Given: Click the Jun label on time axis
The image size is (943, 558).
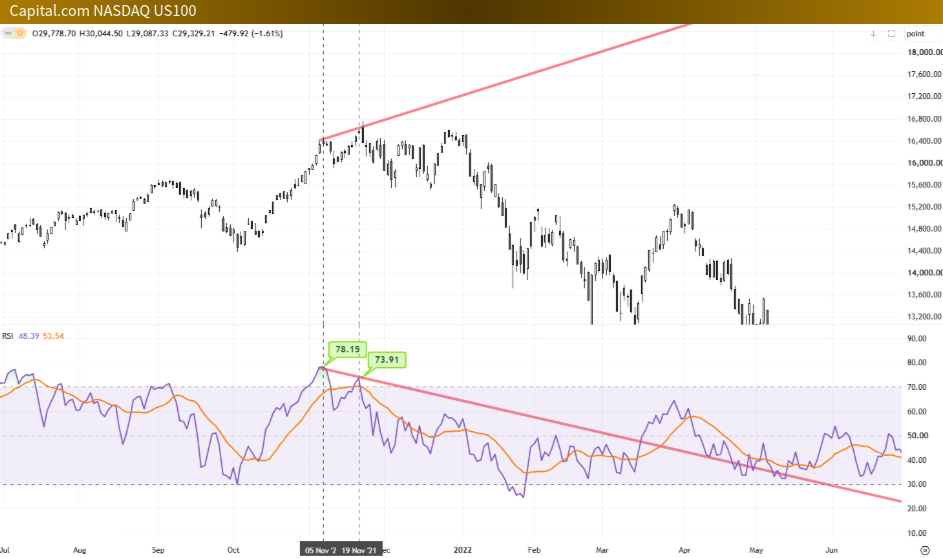Looking at the screenshot, I should [x=832, y=550].
